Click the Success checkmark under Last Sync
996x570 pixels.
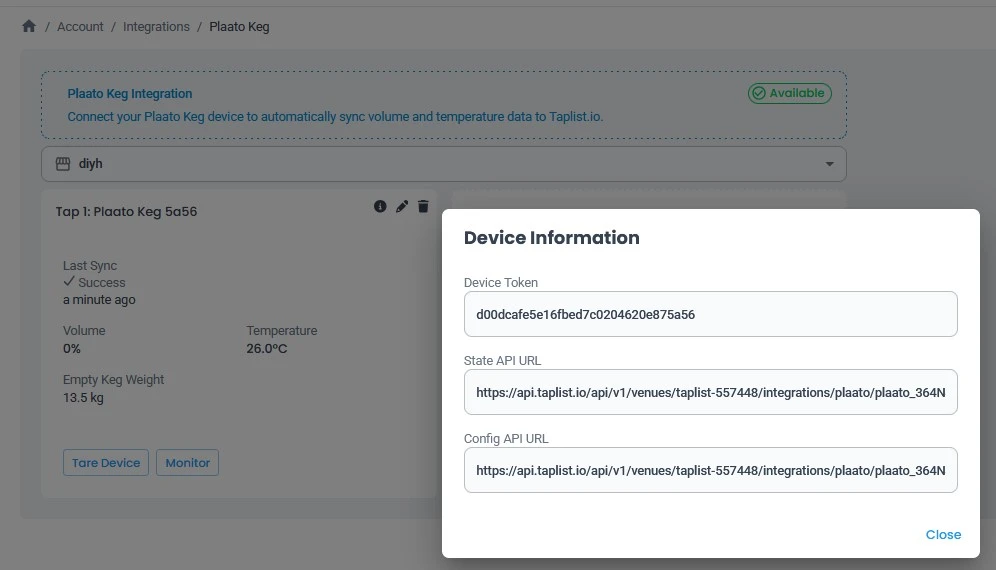click(69, 282)
